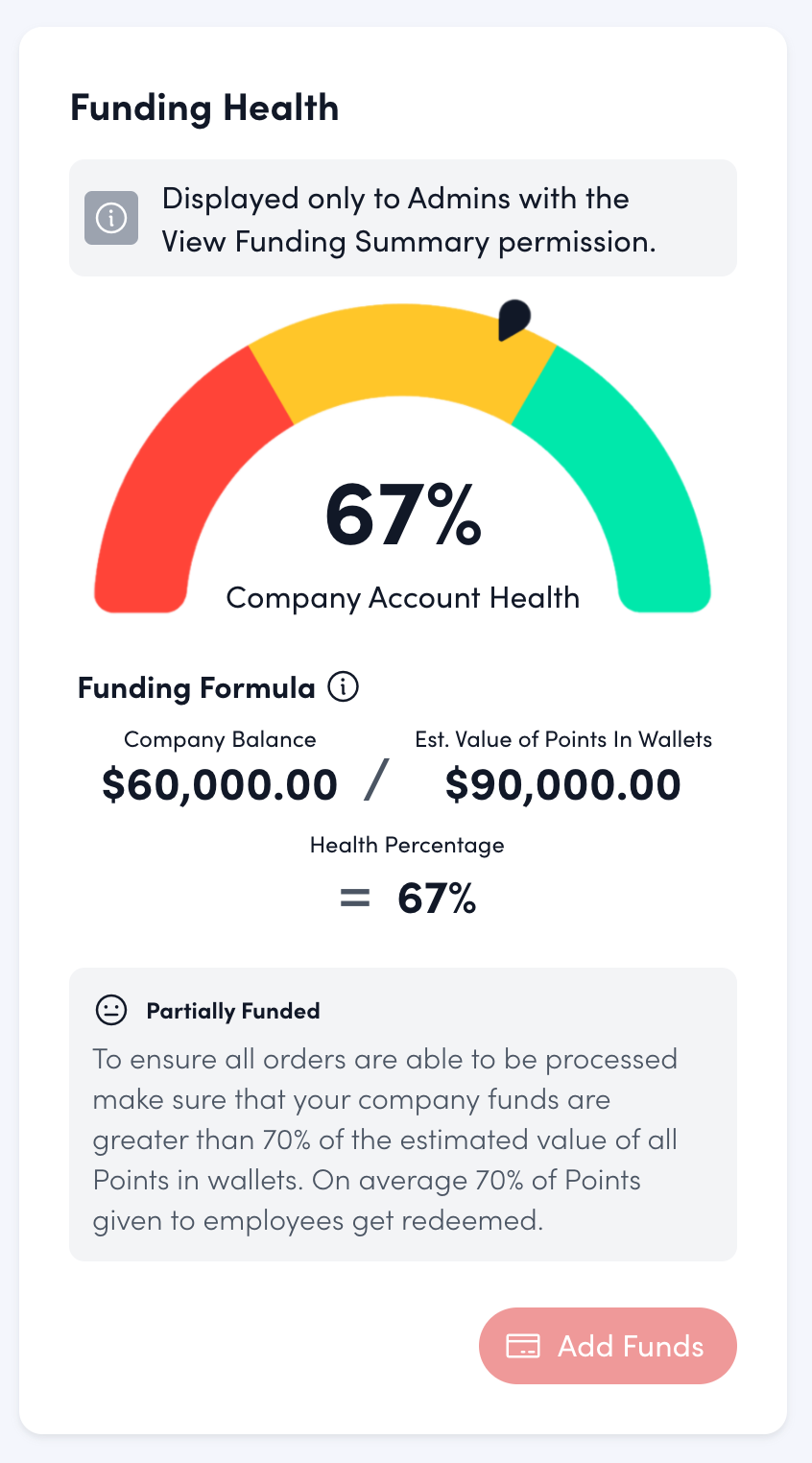Click the info icon beside Funding Formula
The height and width of the screenshot is (1463, 812).
(x=344, y=687)
